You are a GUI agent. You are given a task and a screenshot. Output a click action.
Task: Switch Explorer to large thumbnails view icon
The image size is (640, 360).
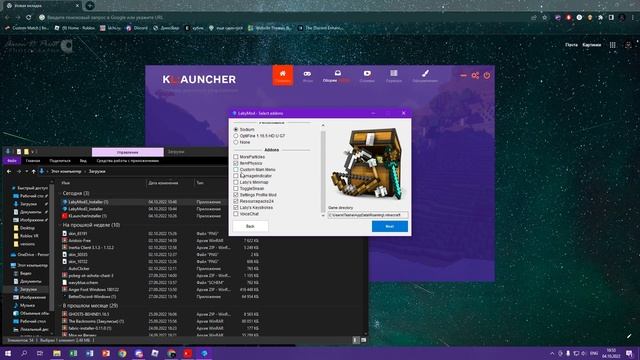(x=364, y=340)
